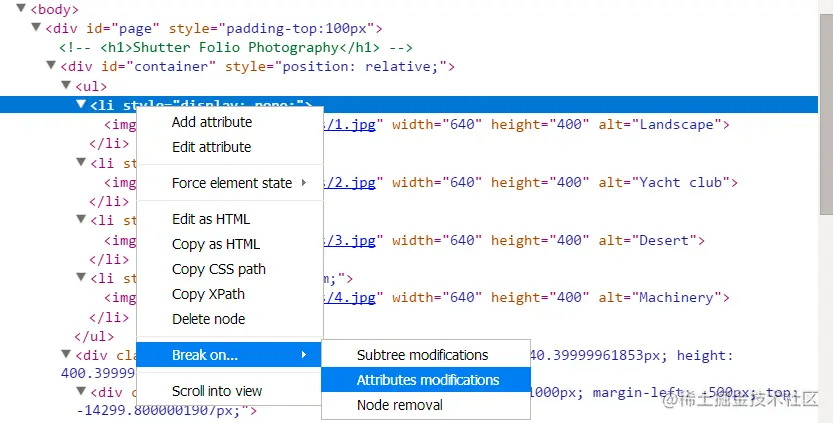Click the Break on... submenu arrow
Screen dimensions: 833x423
click(304, 354)
